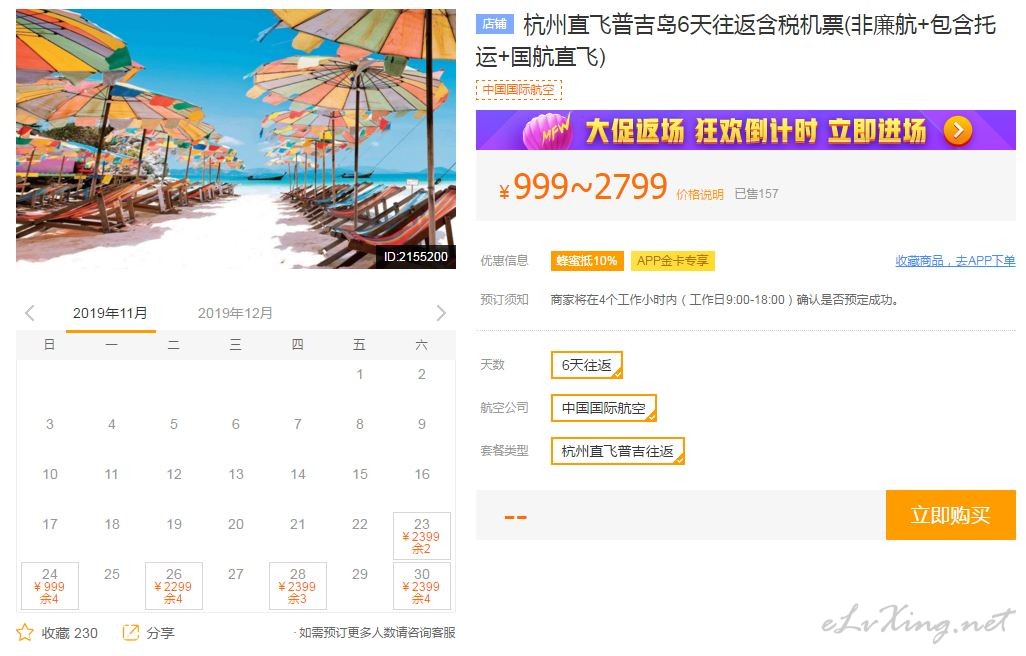Switch to 2019年11月 tab
This screenshot has height=656, width=1026.
click(x=110, y=313)
